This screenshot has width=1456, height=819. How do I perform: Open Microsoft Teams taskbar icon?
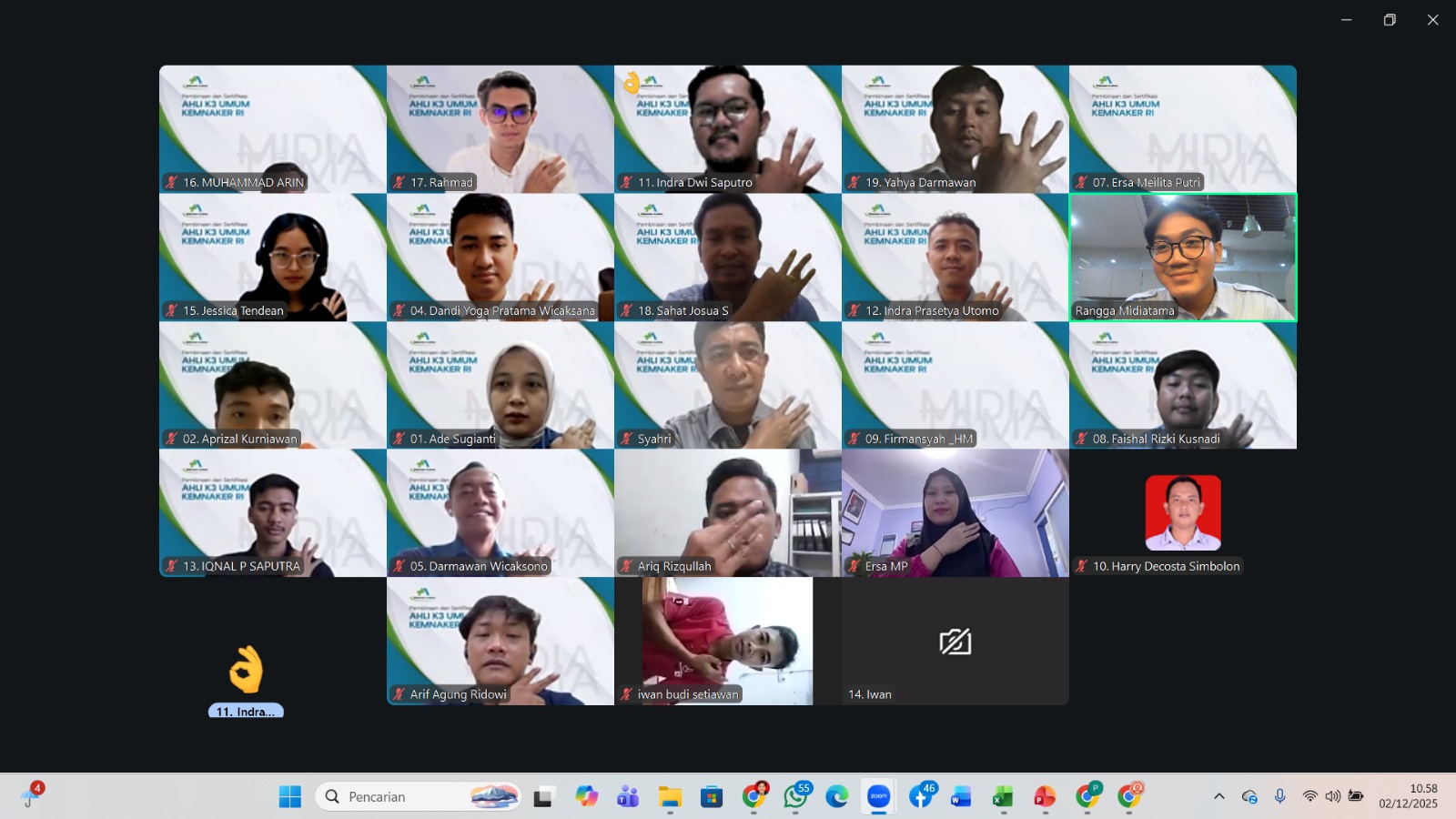click(x=628, y=796)
